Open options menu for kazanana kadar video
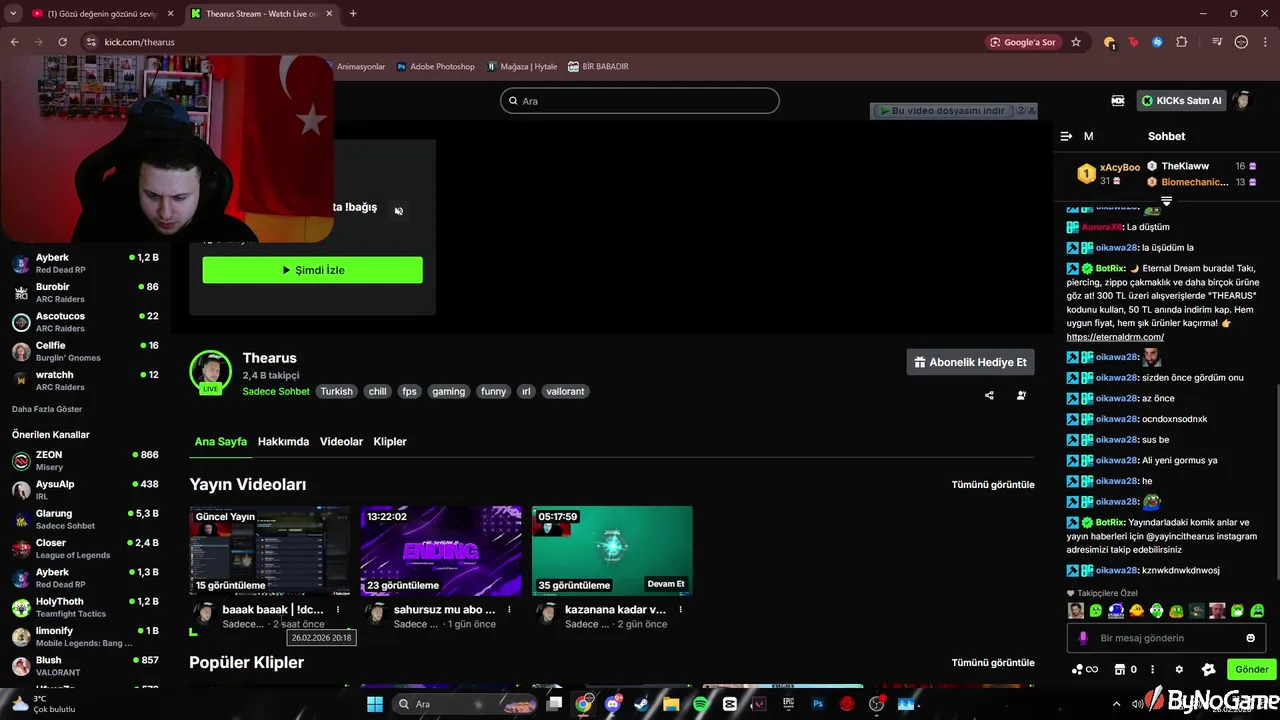This screenshot has width=1280, height=720. click(x=680, y=609)
